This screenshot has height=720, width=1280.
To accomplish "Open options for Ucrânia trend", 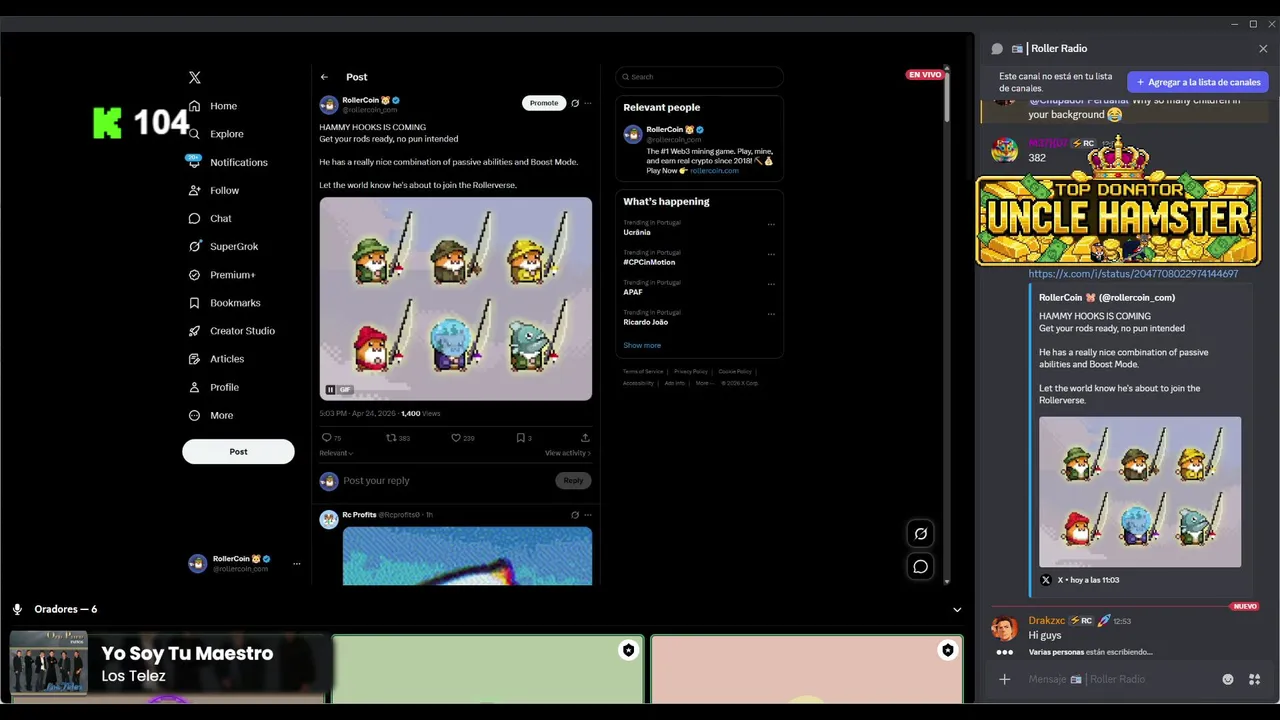I will click(771, 225).
